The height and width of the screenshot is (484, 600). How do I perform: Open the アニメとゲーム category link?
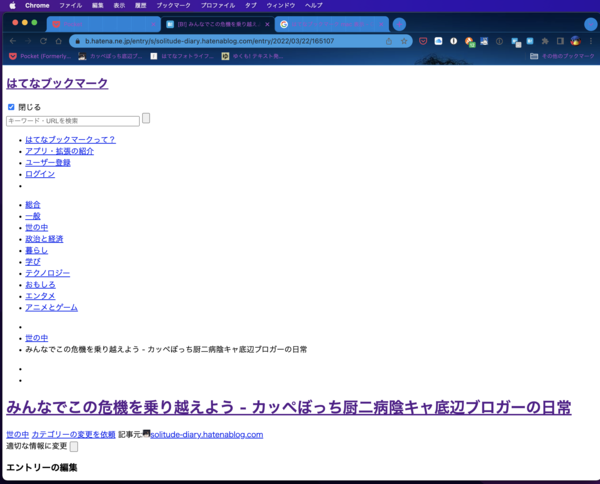51,308
